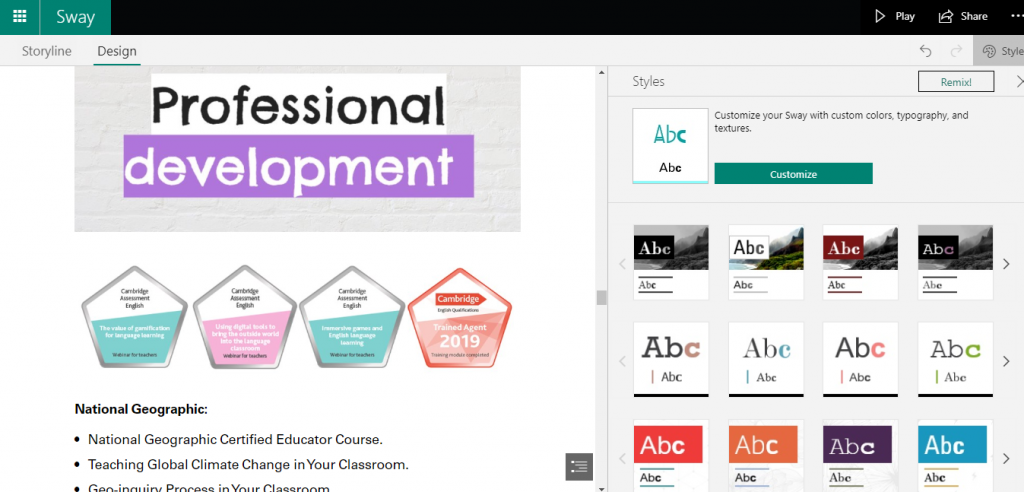This screenshot has height=492, width=1024.
Task: Click 'Teaching Global Climate Change' bullet
Action: (x=248, y=465)
